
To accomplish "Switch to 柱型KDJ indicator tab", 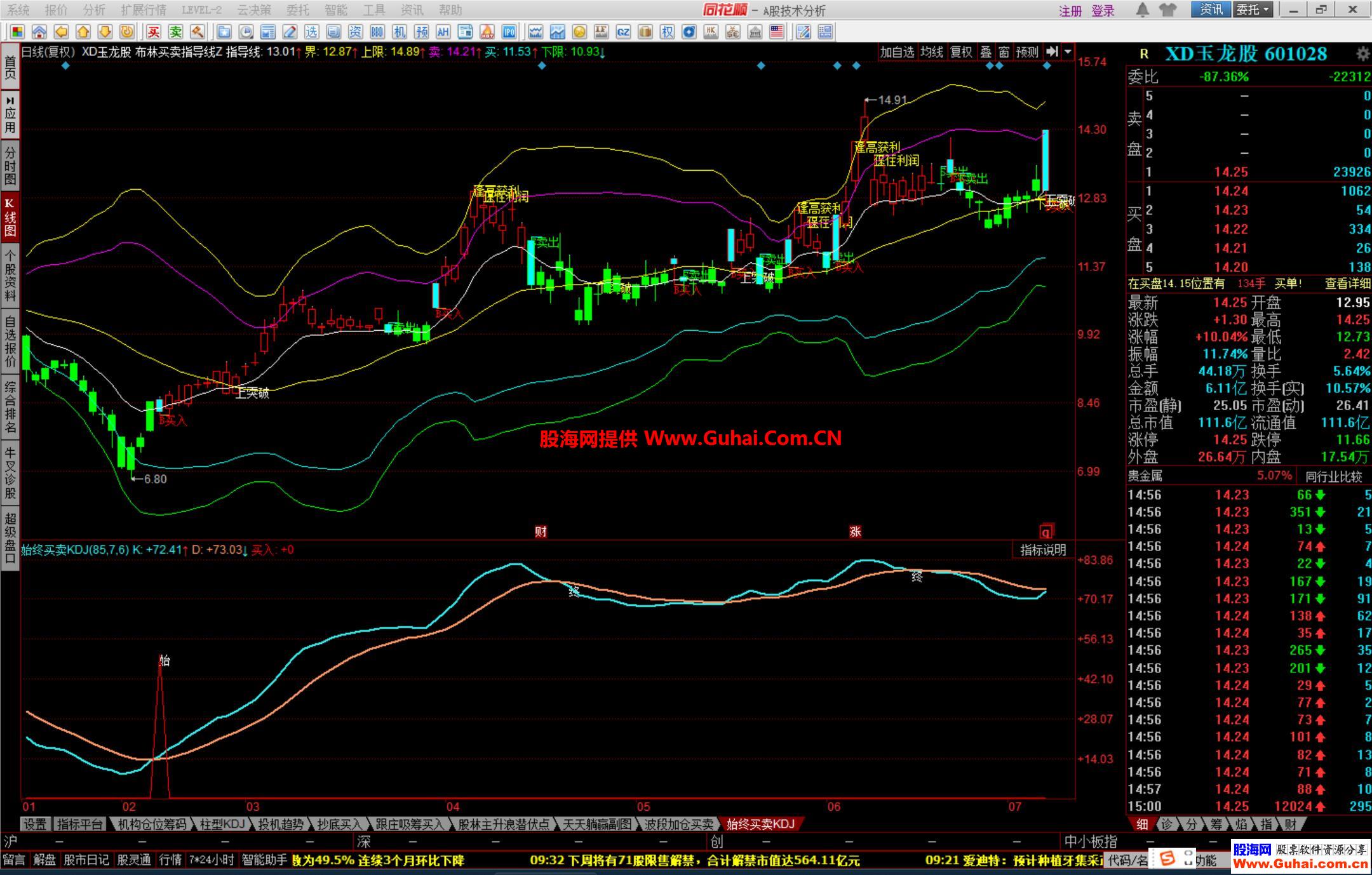I will 222,824.
